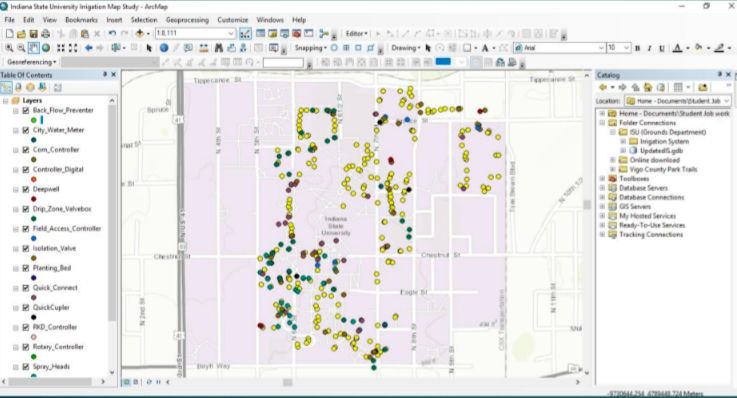This screenshot has height=398, width=737.
Task: Open the font size dropdown
Action: (x=627, y=48)
